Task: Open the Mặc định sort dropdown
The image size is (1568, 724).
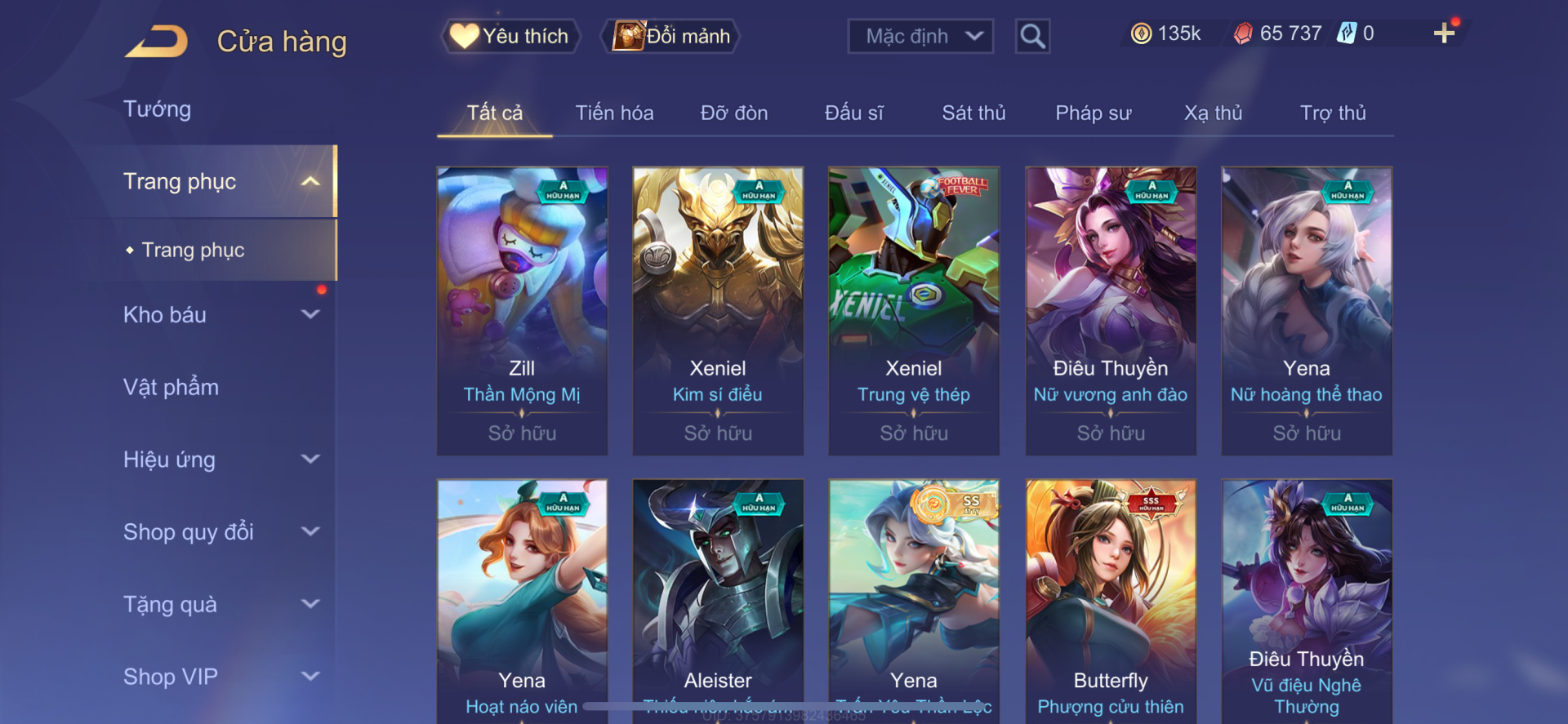Action: coord(920,36)
